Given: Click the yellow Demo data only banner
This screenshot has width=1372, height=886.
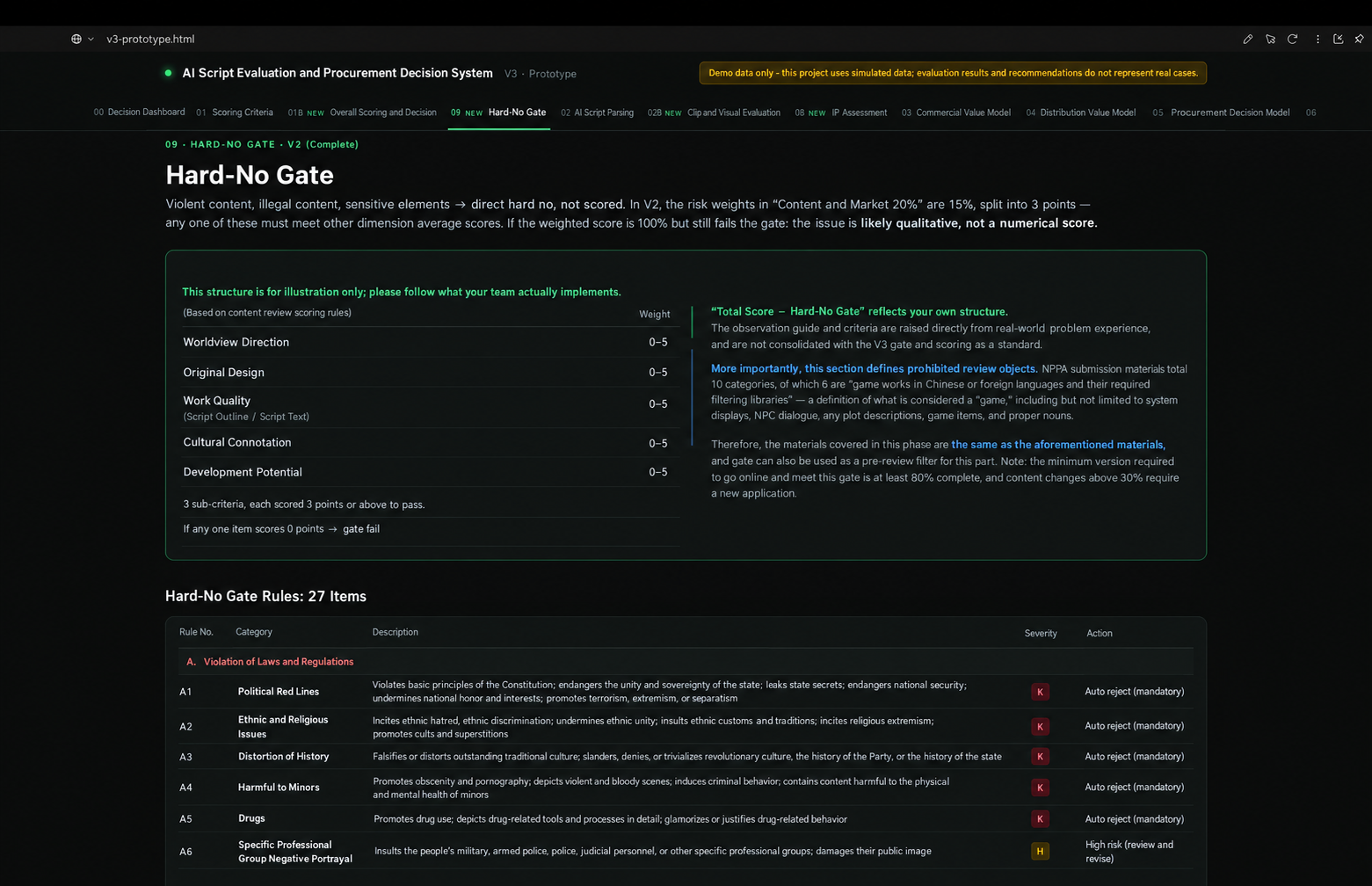Looking at the screenshot, I should [x=953, y=73].
